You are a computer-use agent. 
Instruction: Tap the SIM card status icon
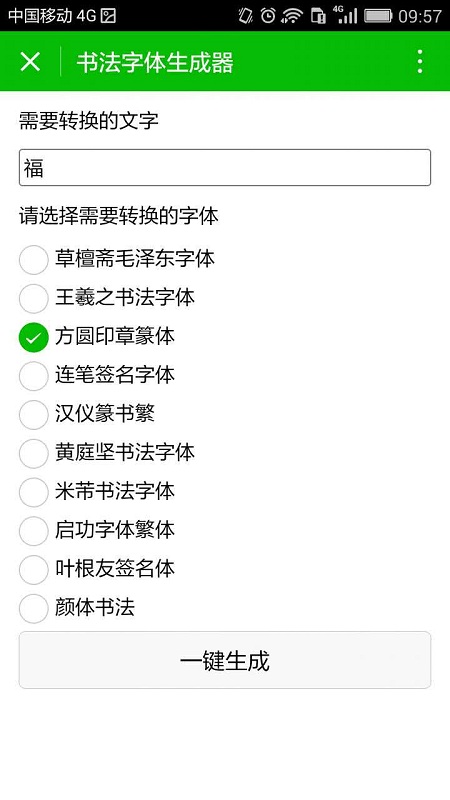[318, 16]
